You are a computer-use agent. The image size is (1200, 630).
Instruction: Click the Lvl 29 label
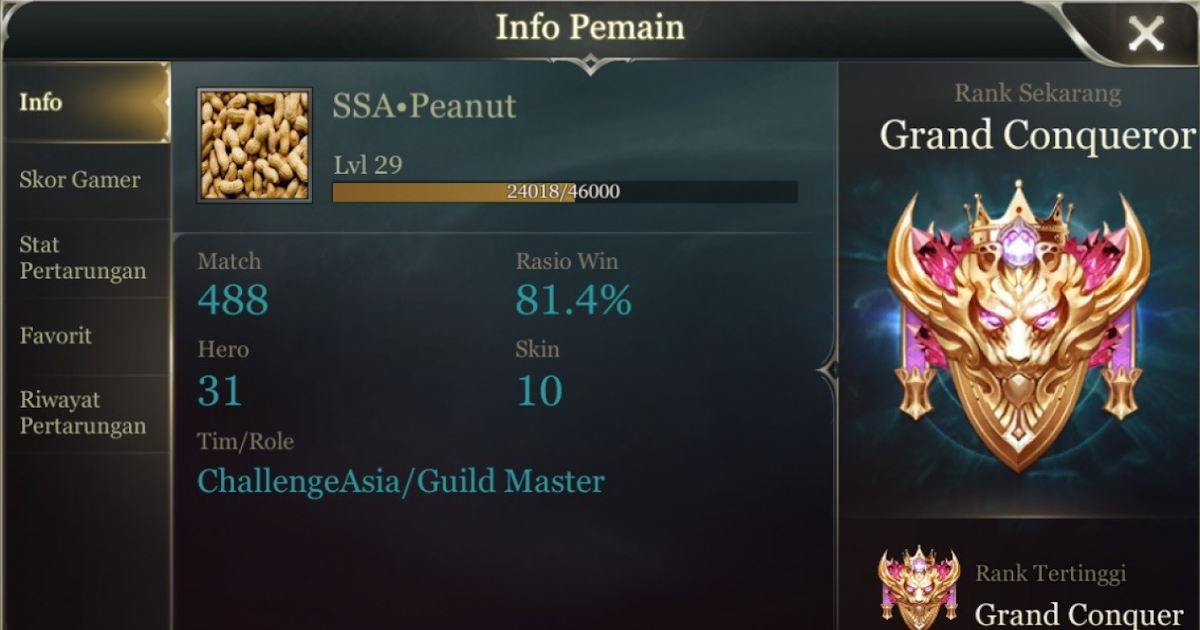click(x=368, y=165)
